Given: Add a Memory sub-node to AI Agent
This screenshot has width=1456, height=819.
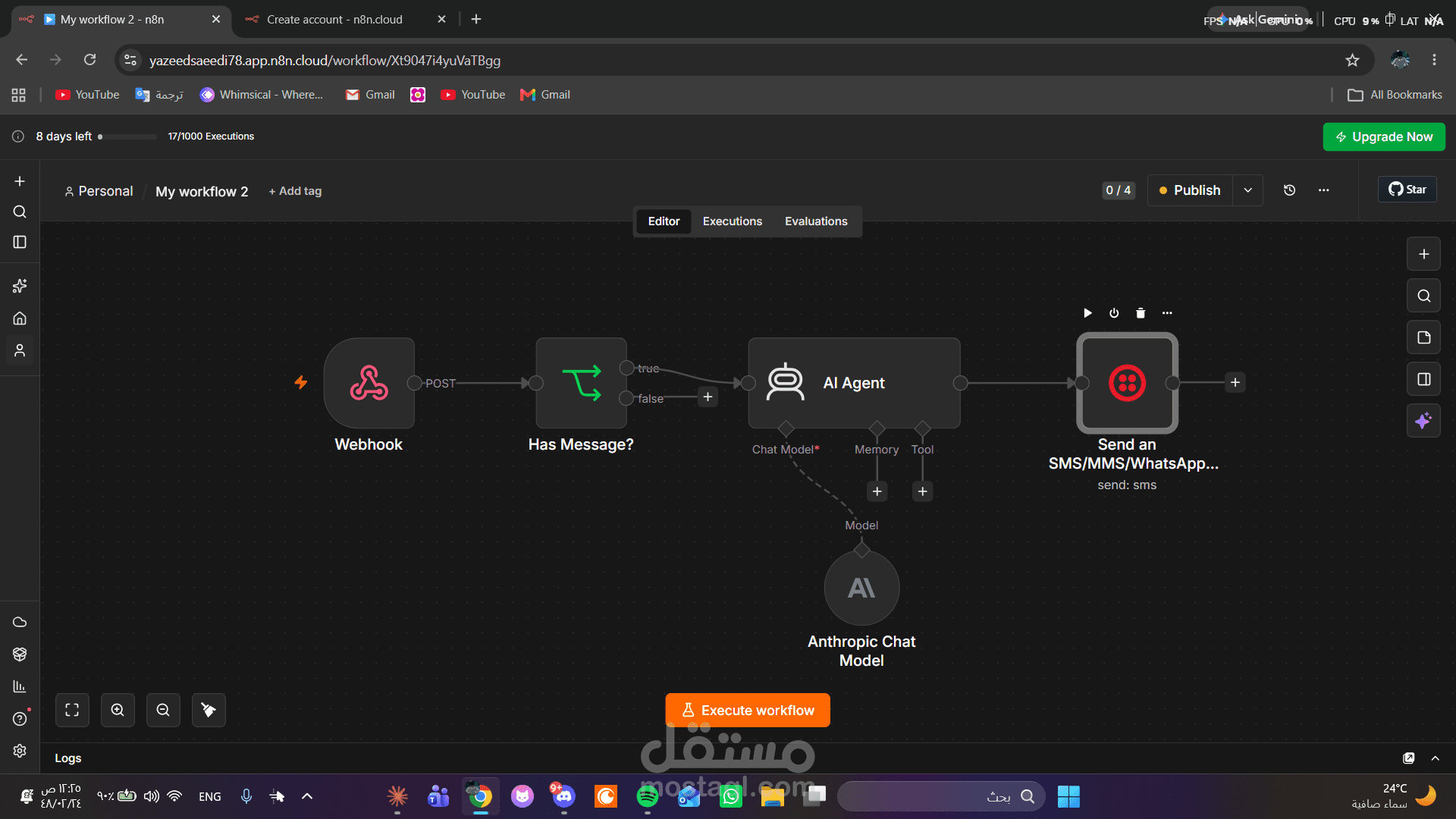Looking at the screenshot, I should [x=877, y=491].
